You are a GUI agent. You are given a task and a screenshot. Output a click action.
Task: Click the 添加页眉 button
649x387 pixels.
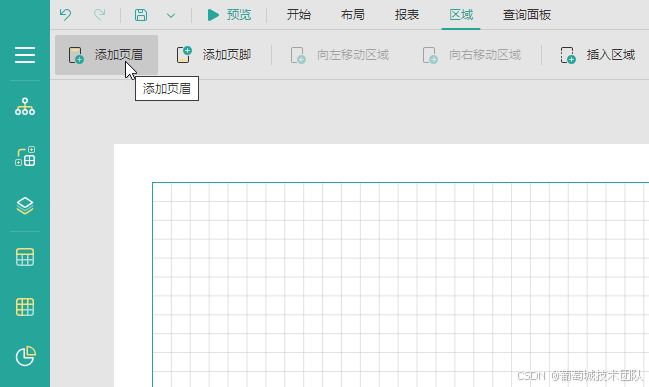106,55
